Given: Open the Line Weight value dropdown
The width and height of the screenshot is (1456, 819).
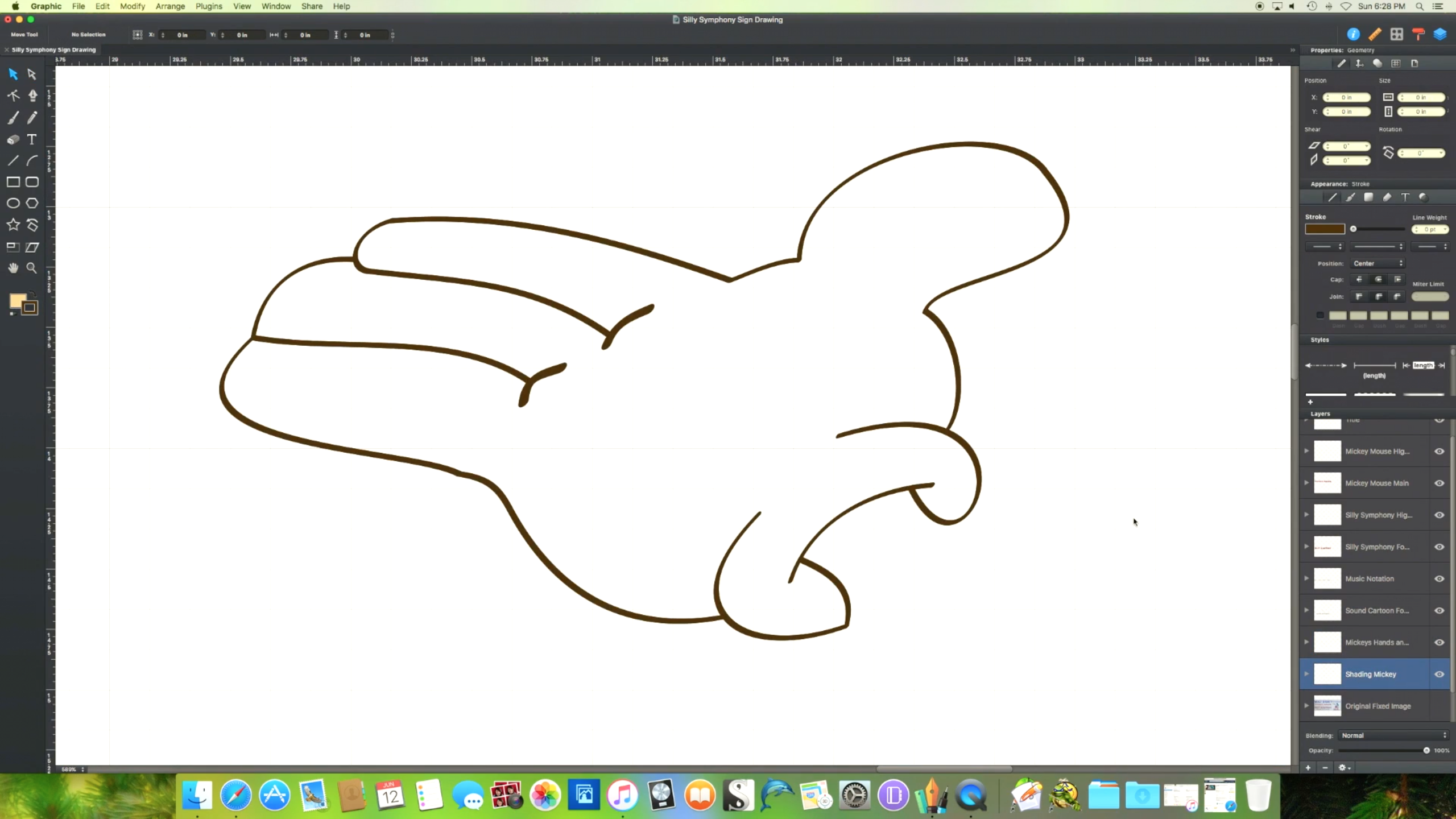Looking at the screenshot, I should point(1445,229).
